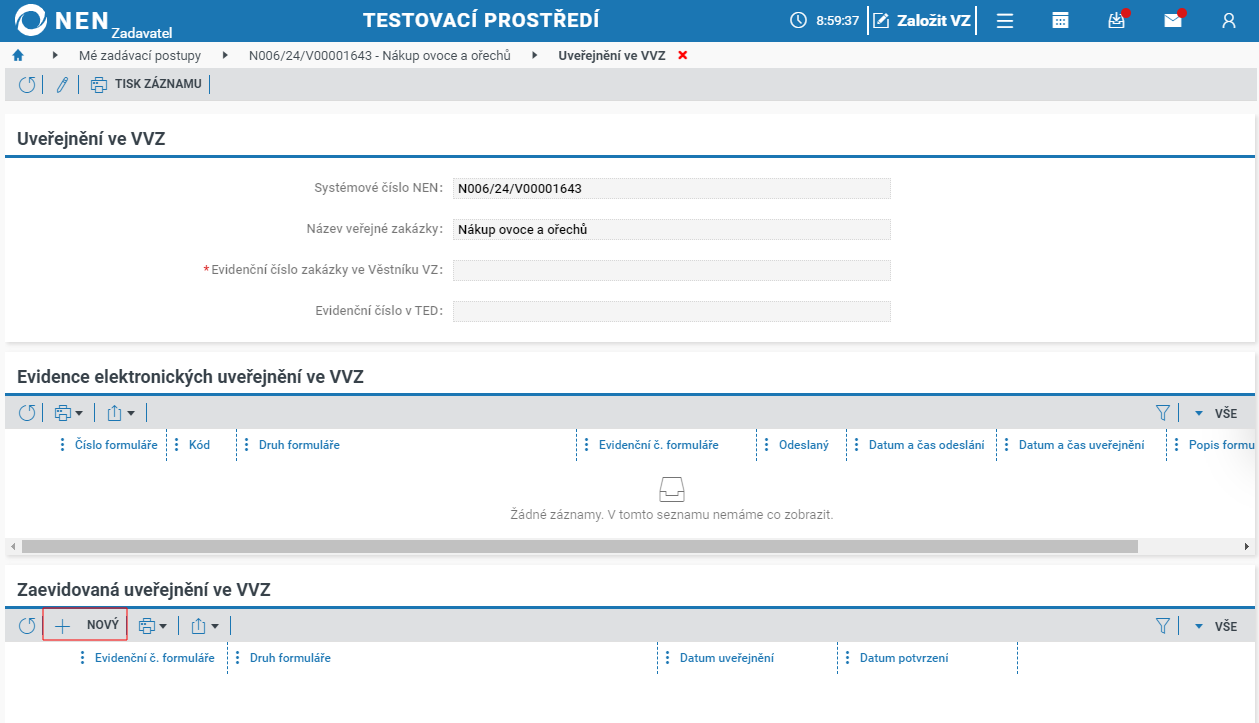Focus the Evidenční číslo zakázky ve Věstníku VZ field

point(671,270)
